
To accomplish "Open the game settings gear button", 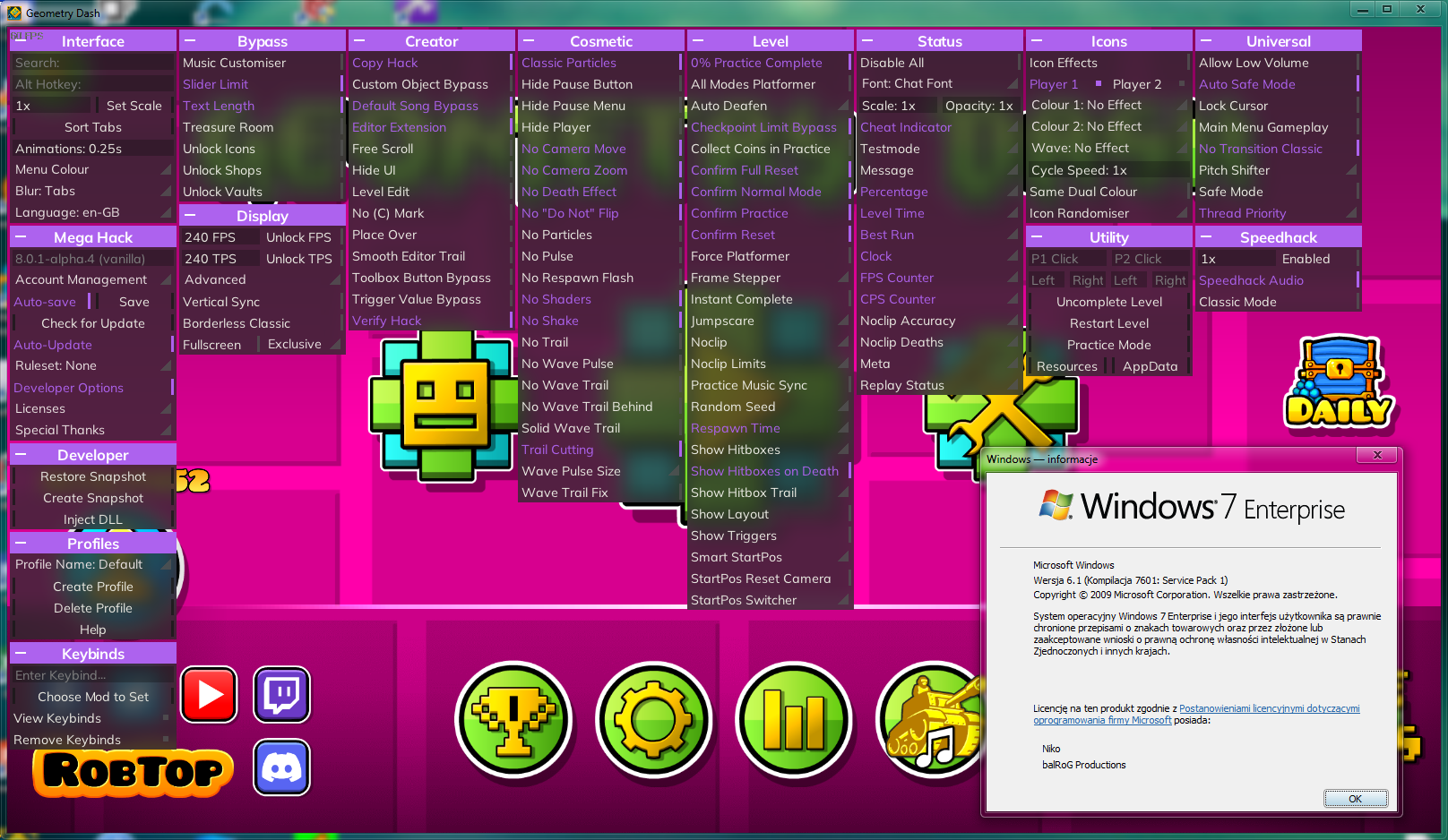I will point(654,719).
